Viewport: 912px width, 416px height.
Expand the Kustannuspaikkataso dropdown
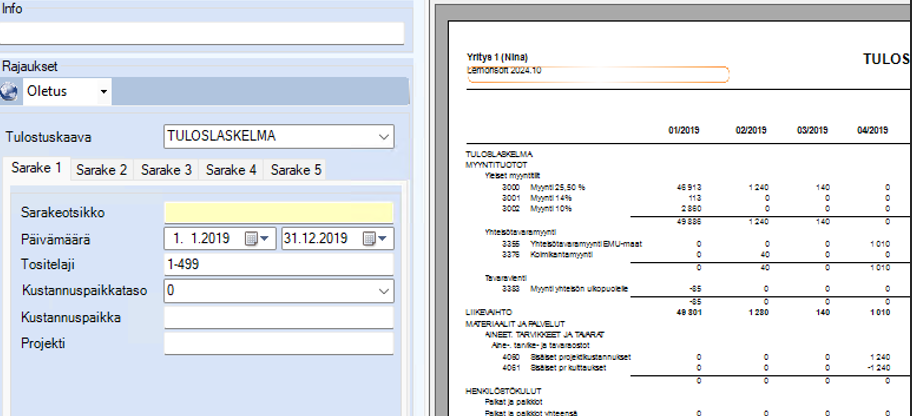click(384, 291)
